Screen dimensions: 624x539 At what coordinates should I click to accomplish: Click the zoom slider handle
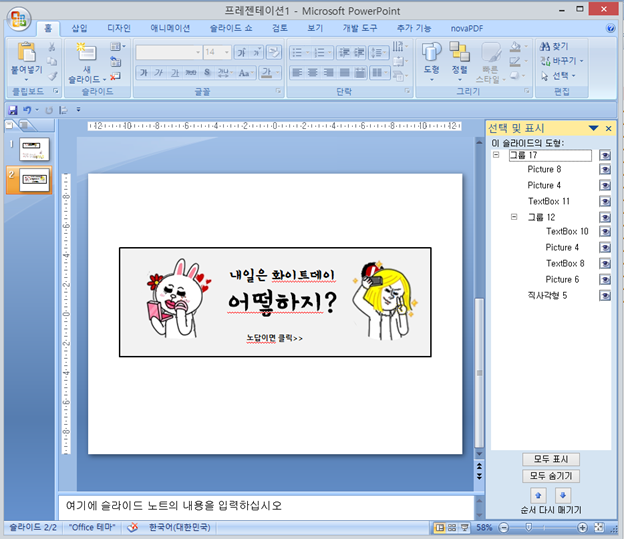[528, 528]
